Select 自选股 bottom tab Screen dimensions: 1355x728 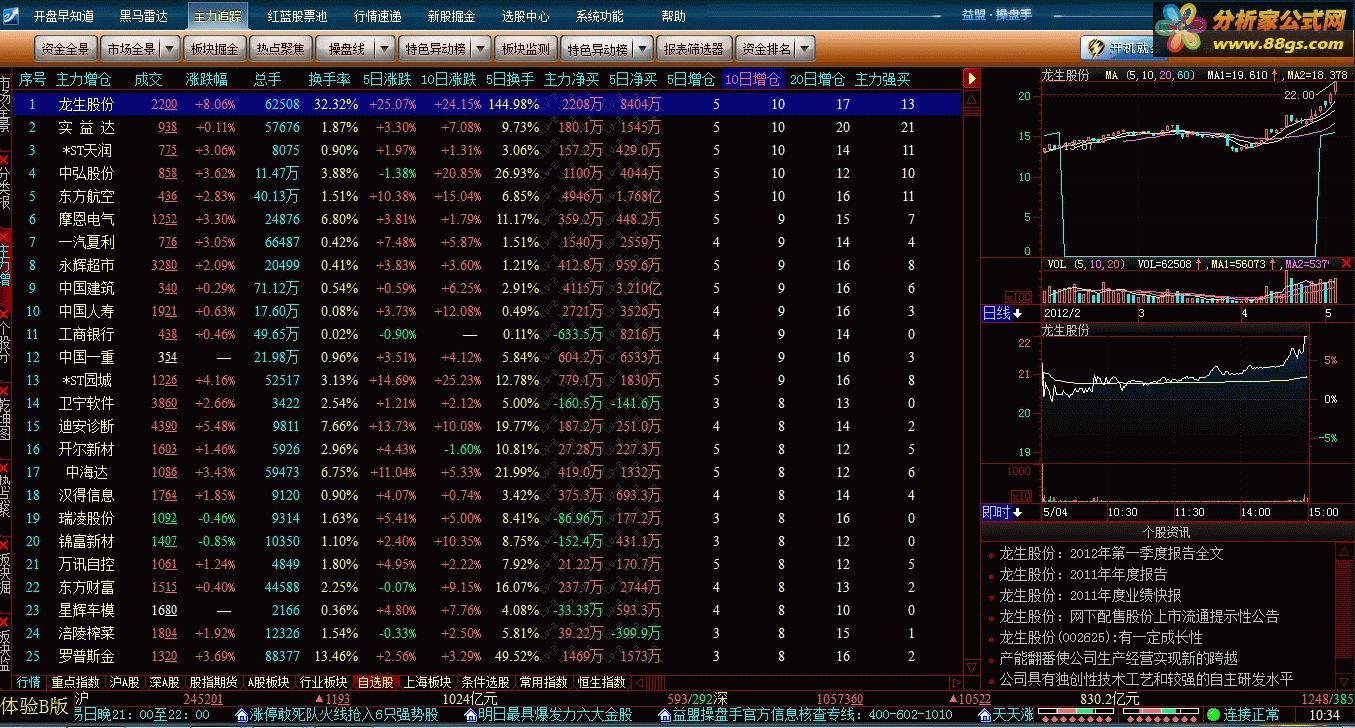(376, 682)
